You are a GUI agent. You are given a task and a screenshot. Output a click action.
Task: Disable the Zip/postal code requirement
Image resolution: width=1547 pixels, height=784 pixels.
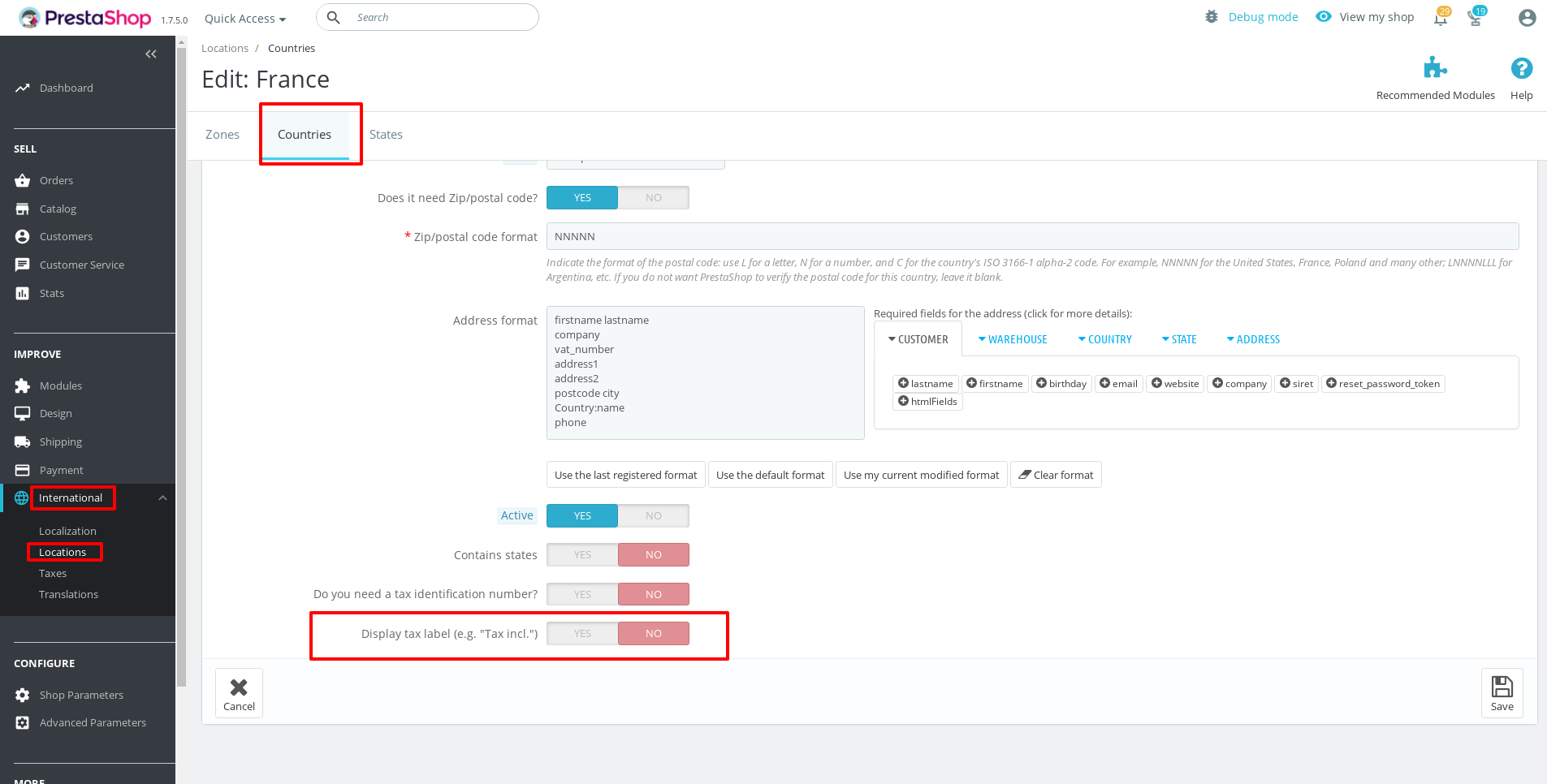[x=654, y=197]
